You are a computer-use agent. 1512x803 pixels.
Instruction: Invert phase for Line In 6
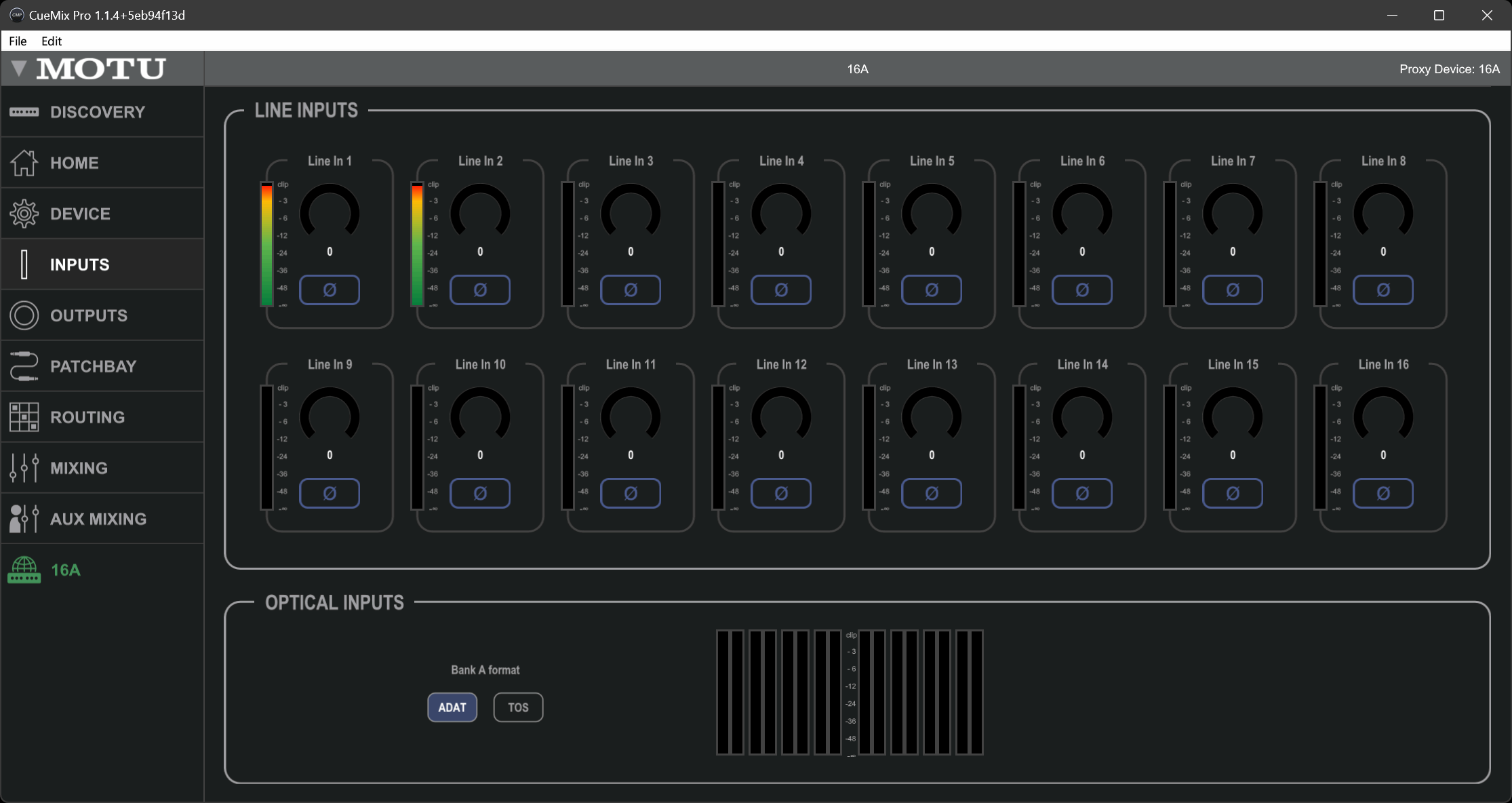[1082, 290]
